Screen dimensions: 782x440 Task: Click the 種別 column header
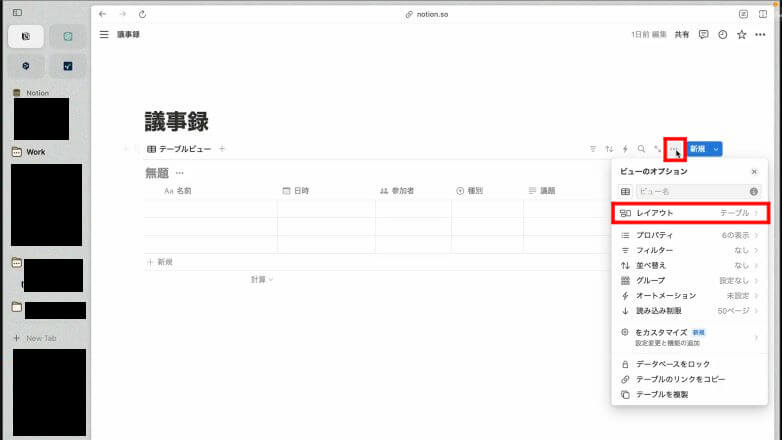[469, 191]
